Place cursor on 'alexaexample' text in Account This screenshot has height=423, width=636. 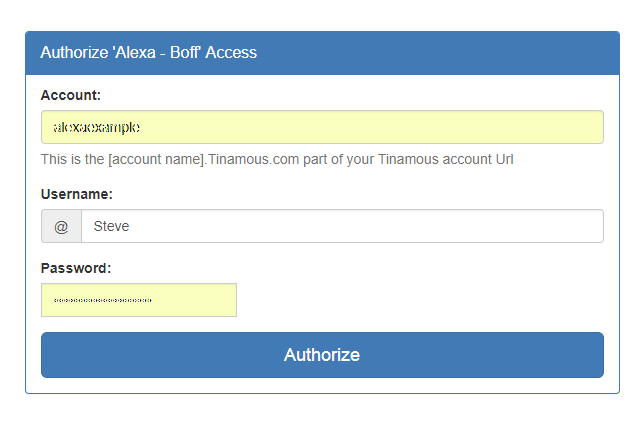tap(97, 127)
